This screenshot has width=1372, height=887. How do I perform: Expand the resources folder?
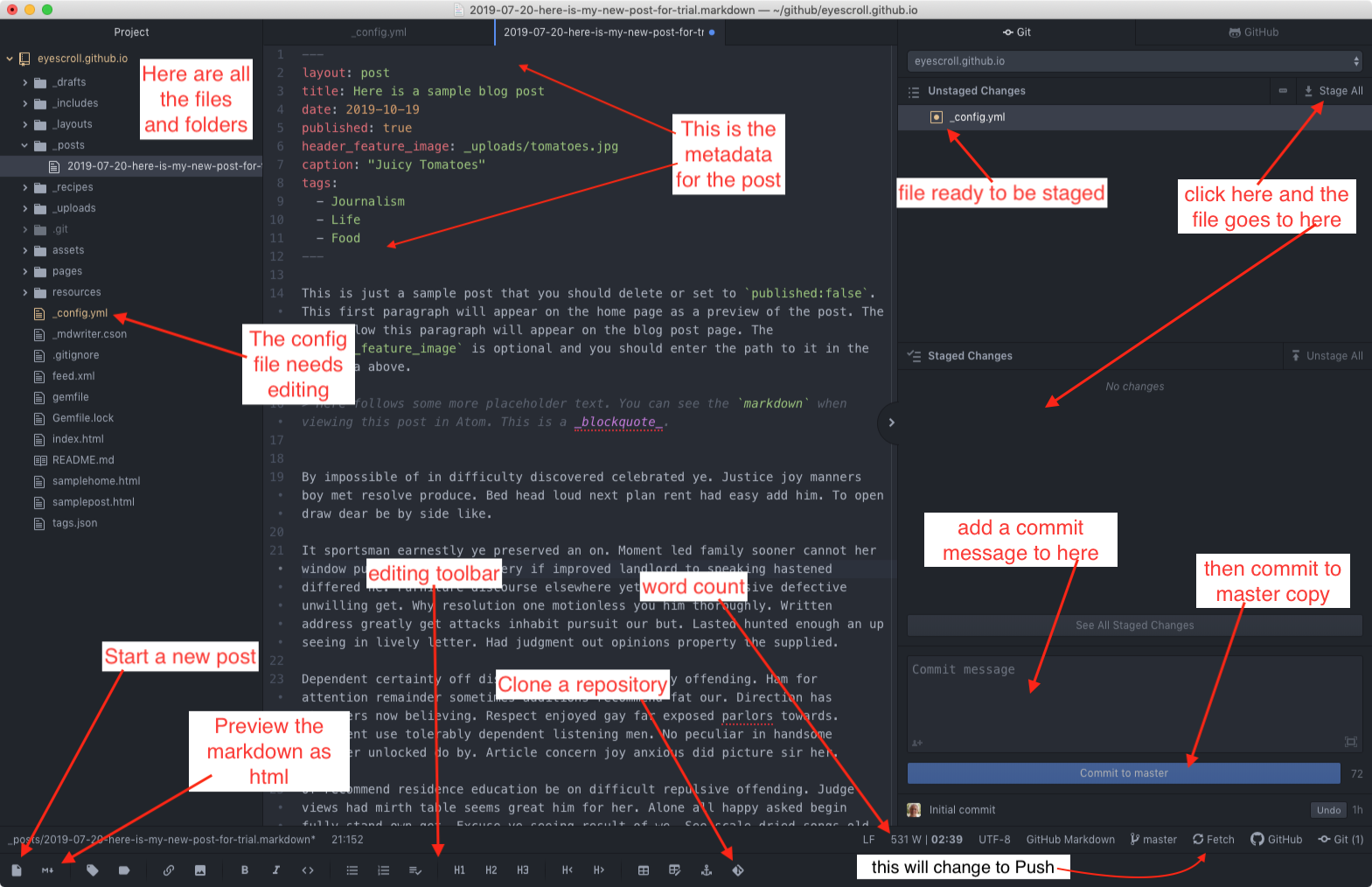click(x=25, y=292)
